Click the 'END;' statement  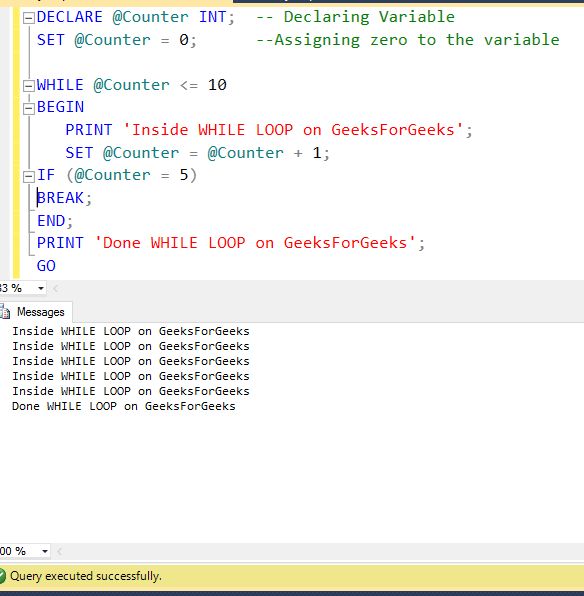[x=55, y=221]
